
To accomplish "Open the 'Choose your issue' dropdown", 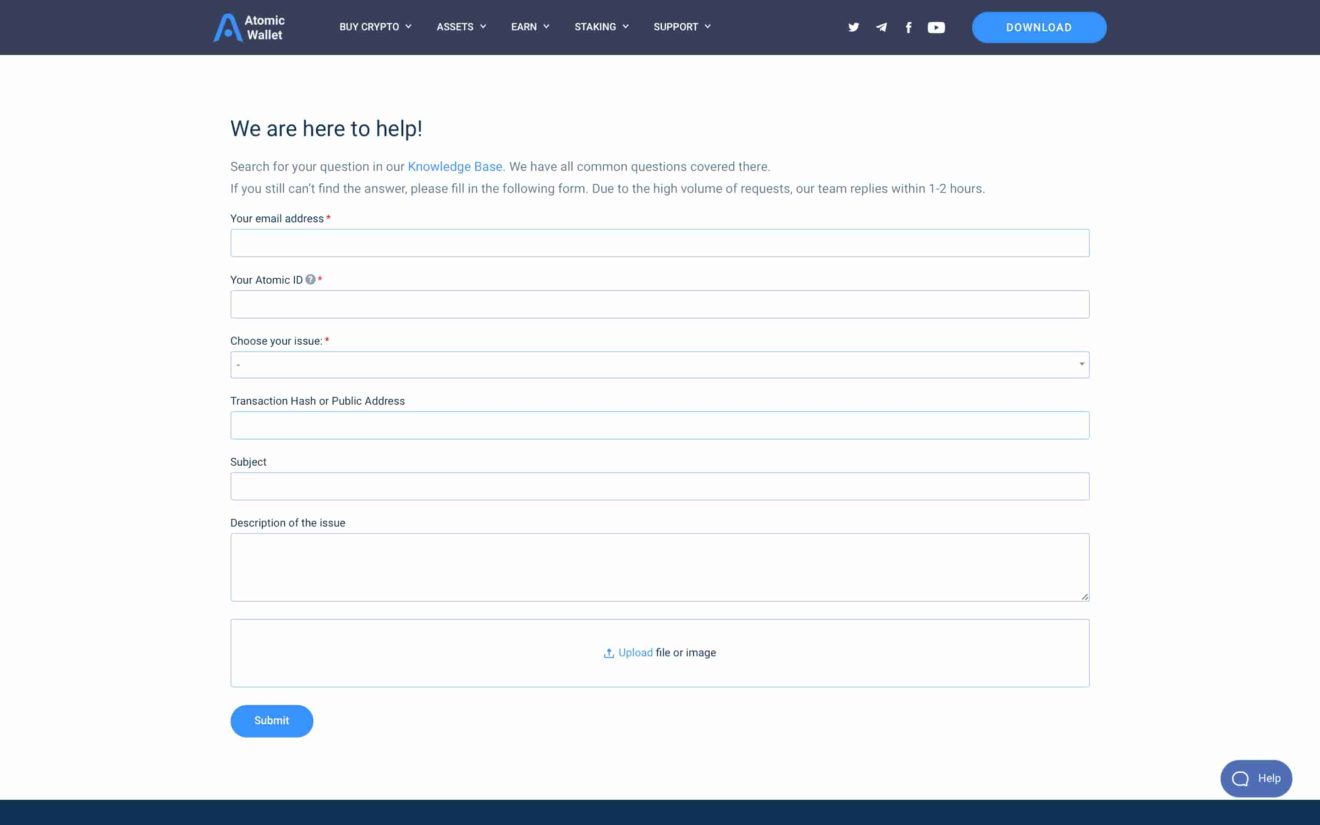I will [x=660, y=364].
